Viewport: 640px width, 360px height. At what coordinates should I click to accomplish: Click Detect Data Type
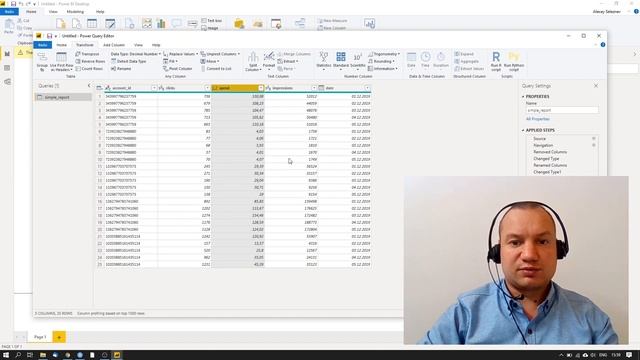(129, 61)
